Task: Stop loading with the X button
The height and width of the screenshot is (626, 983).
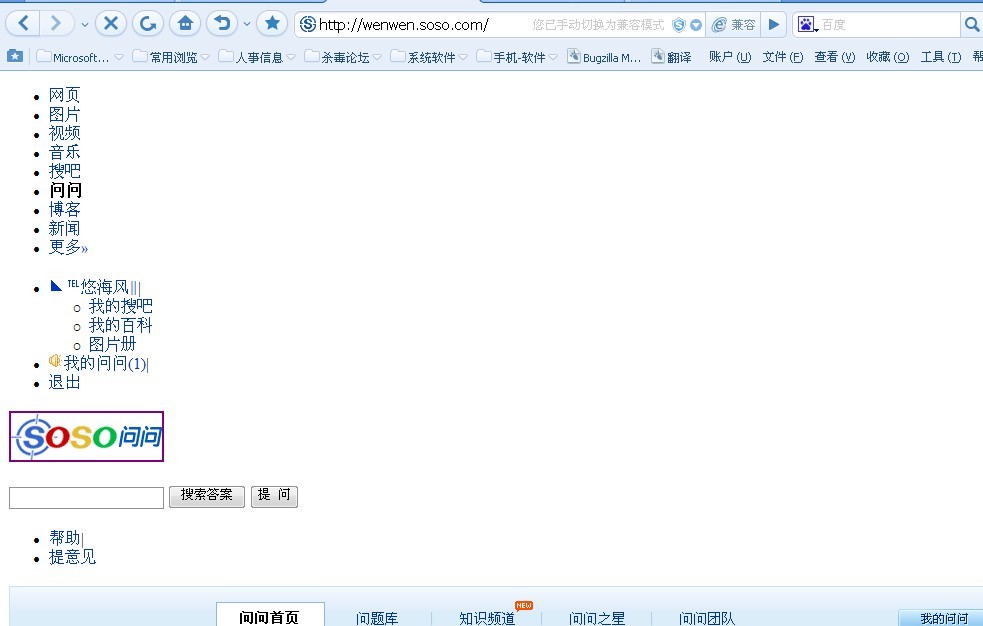Action: tap(111, 24)
